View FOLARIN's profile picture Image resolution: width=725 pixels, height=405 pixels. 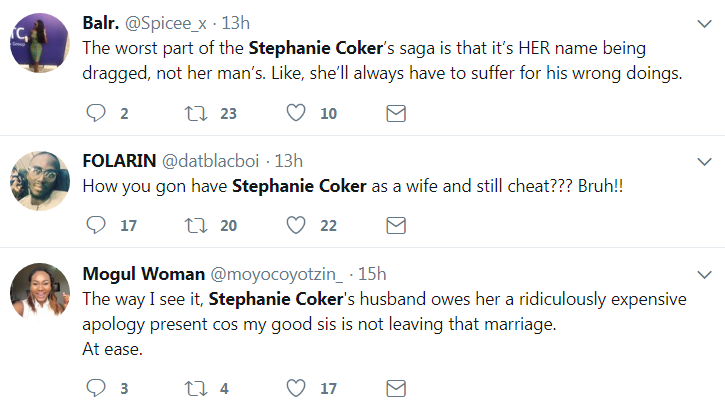(39, 181)
